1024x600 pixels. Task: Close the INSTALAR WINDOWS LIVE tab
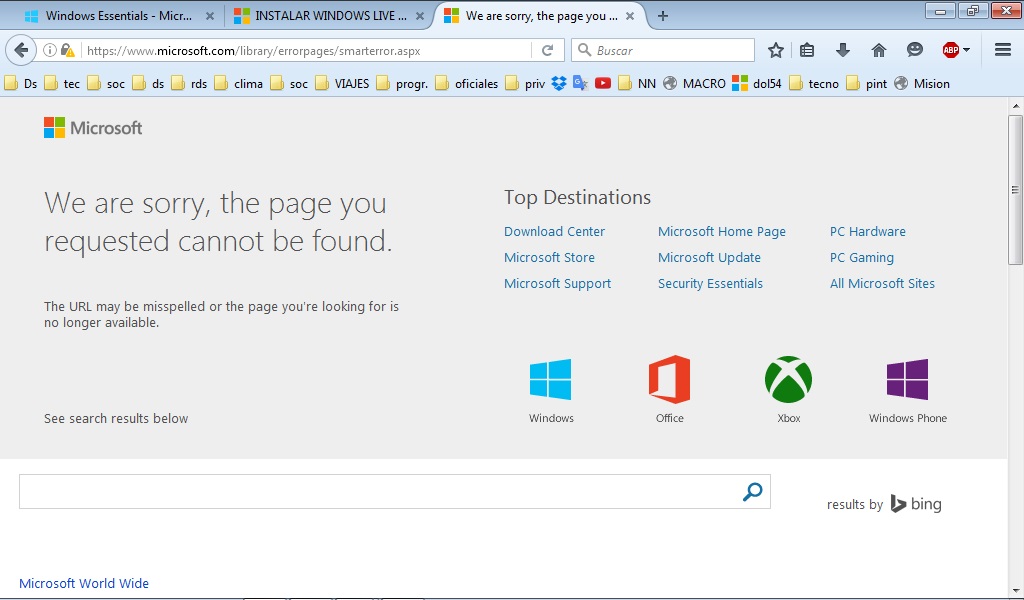tap(420, 16)
